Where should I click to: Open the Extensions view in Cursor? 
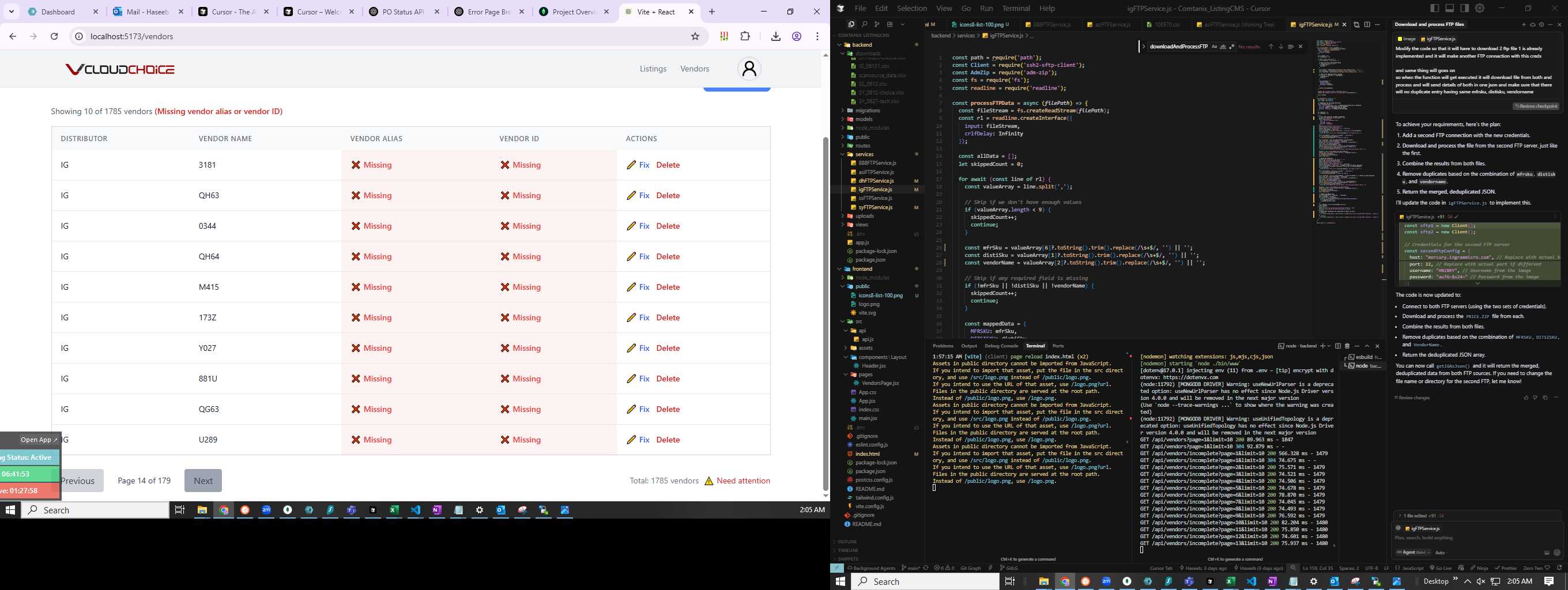(x=889, y=24)
